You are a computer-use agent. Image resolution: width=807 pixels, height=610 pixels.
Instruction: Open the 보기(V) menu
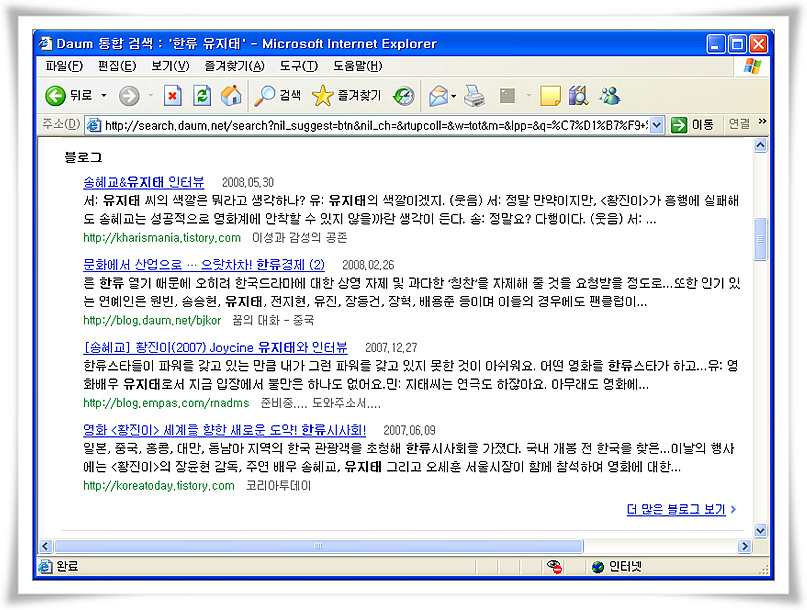[x=170, y=66]
